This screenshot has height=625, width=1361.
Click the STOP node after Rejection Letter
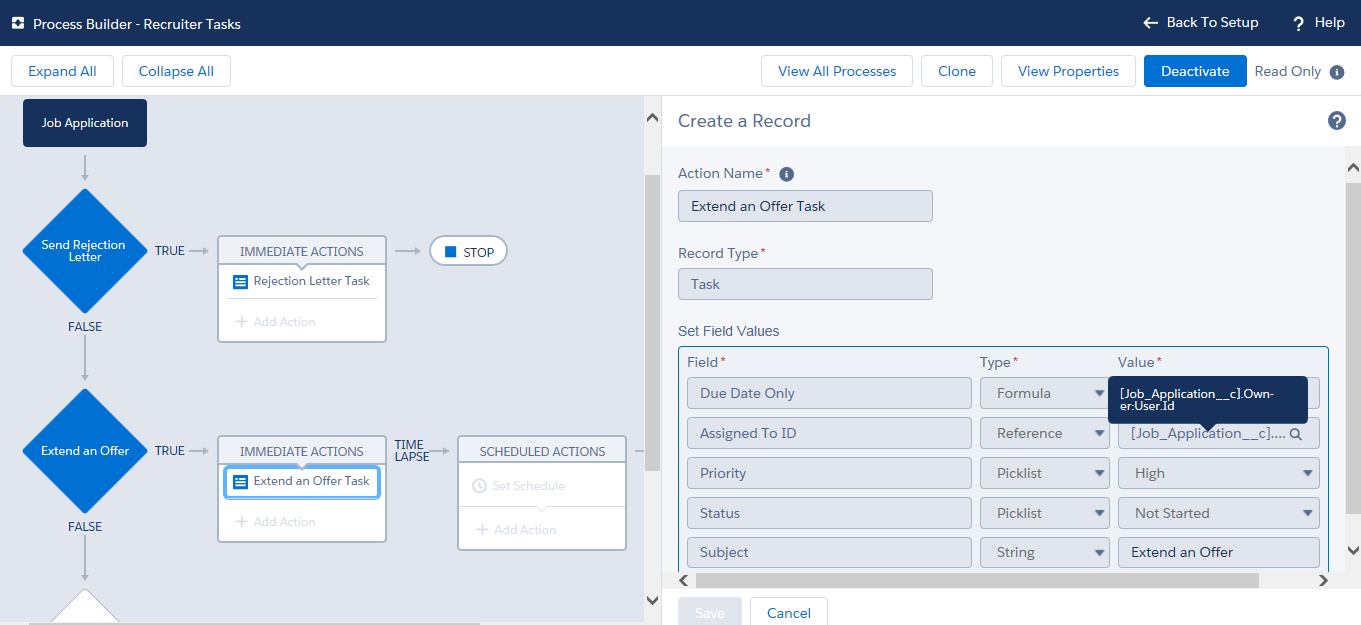point(468,252)
